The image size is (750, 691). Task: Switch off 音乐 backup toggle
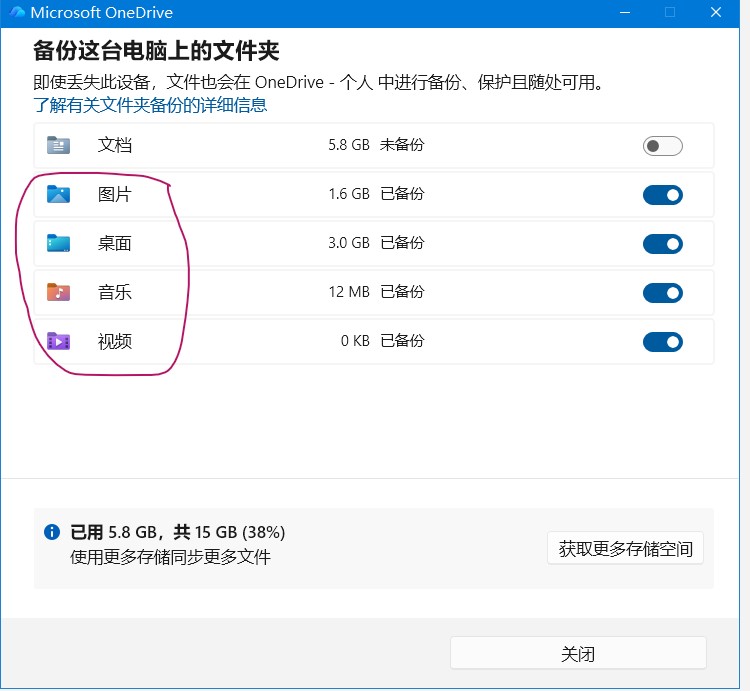click(x=662, y=293)
